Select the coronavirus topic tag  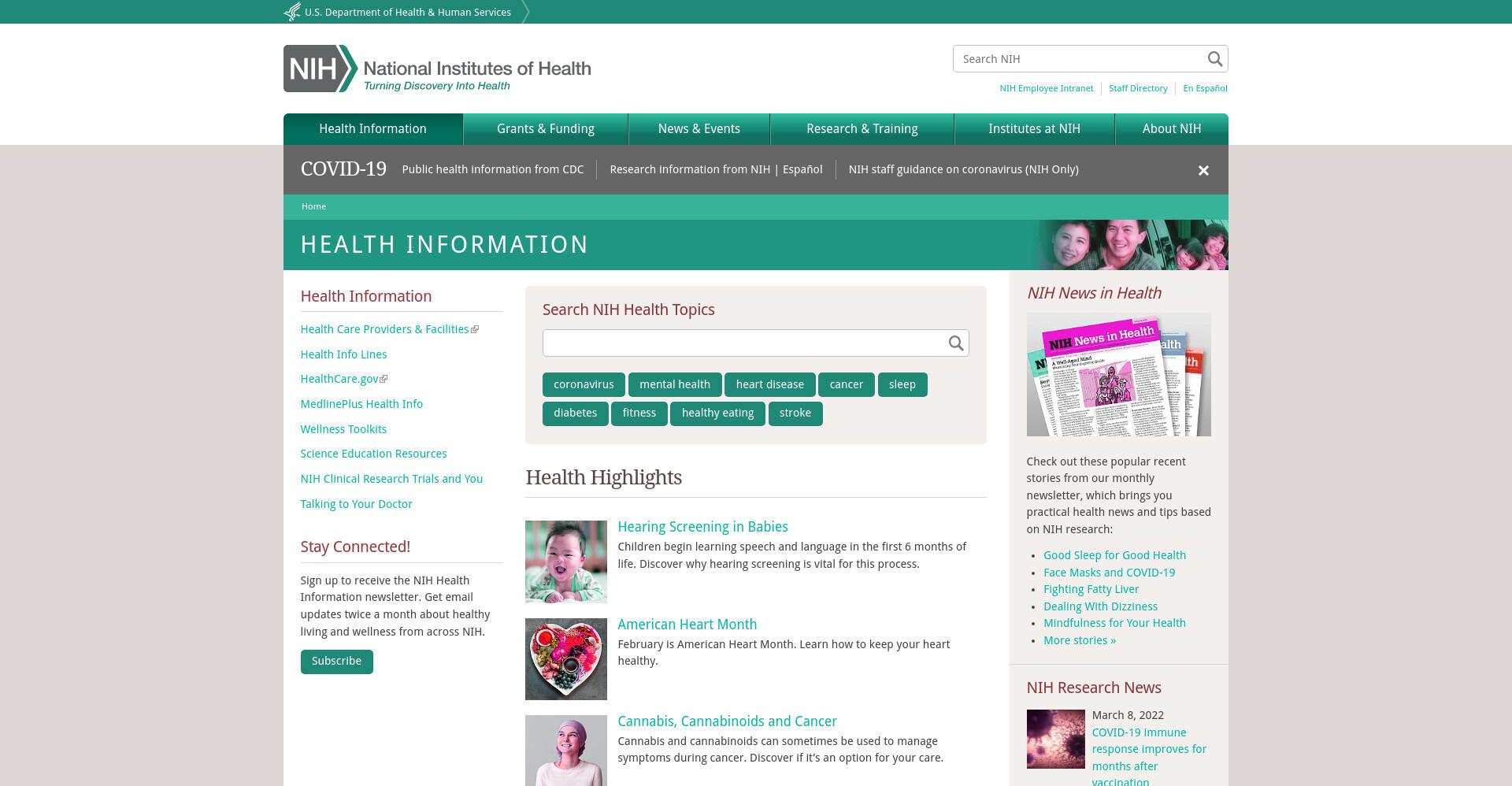[584, 385]
